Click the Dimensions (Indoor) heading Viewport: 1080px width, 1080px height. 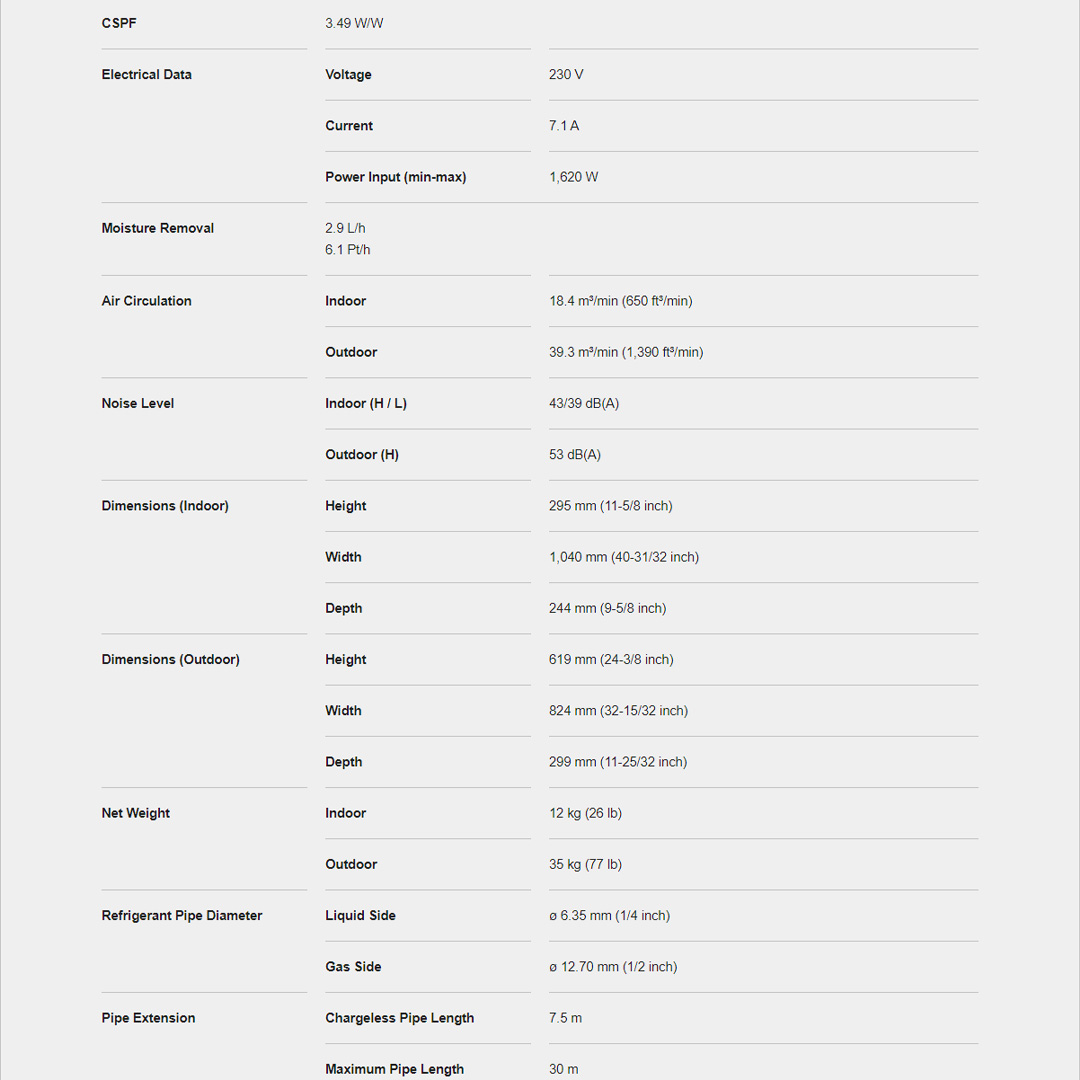165,506
